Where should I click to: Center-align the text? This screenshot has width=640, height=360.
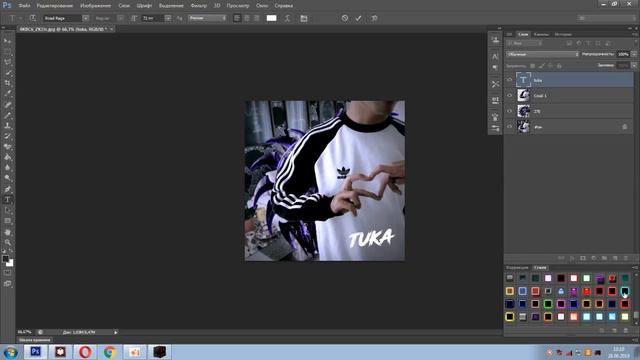pos(247,18)
